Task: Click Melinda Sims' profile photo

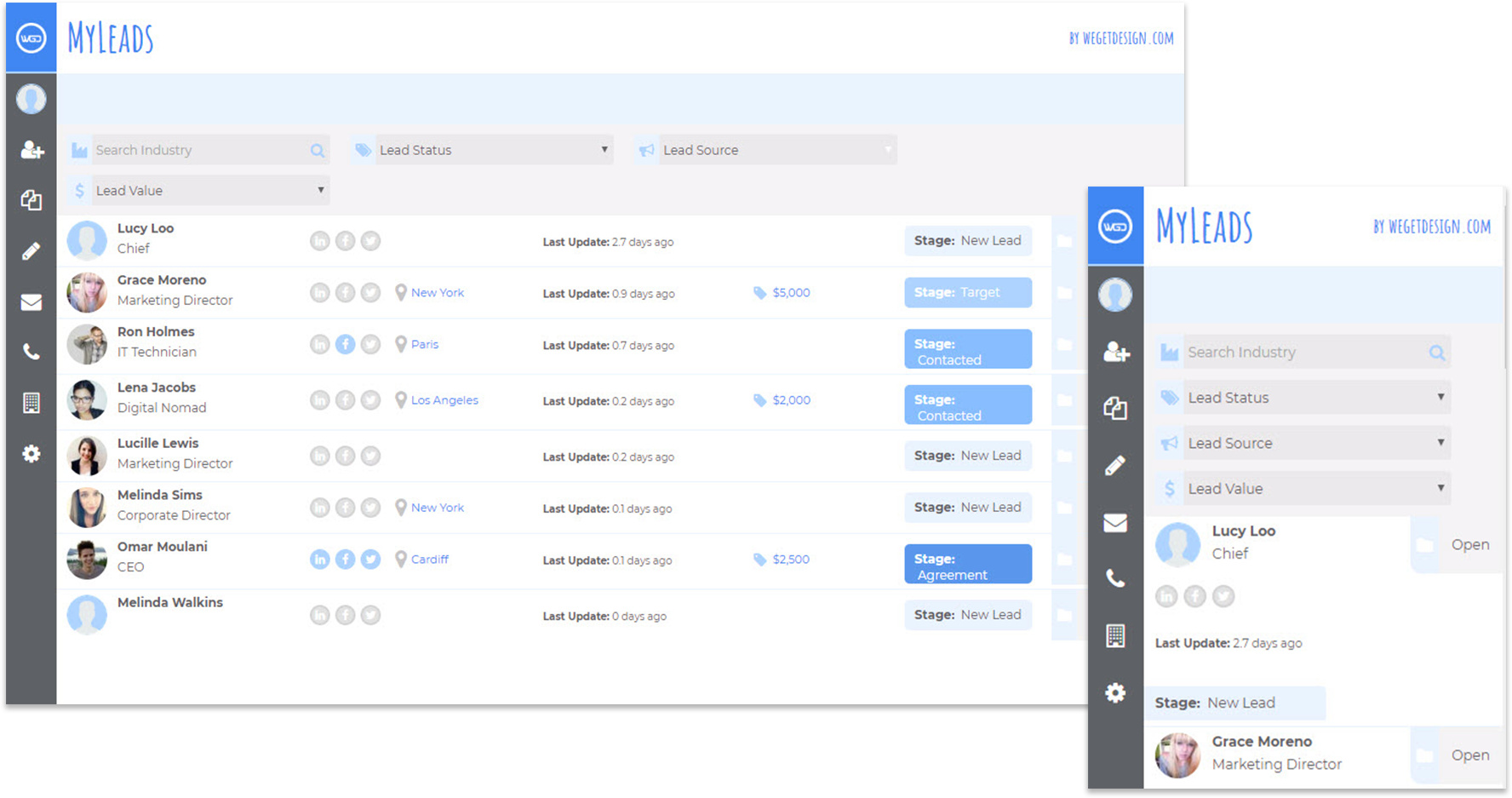Action: pyautogui.click(x=87, y=508)
